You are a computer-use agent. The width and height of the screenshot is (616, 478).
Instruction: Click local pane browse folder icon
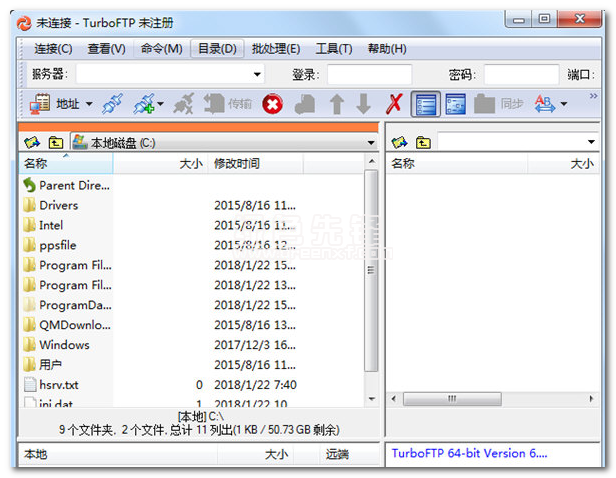pyautogui.click(x=32, y=142)
